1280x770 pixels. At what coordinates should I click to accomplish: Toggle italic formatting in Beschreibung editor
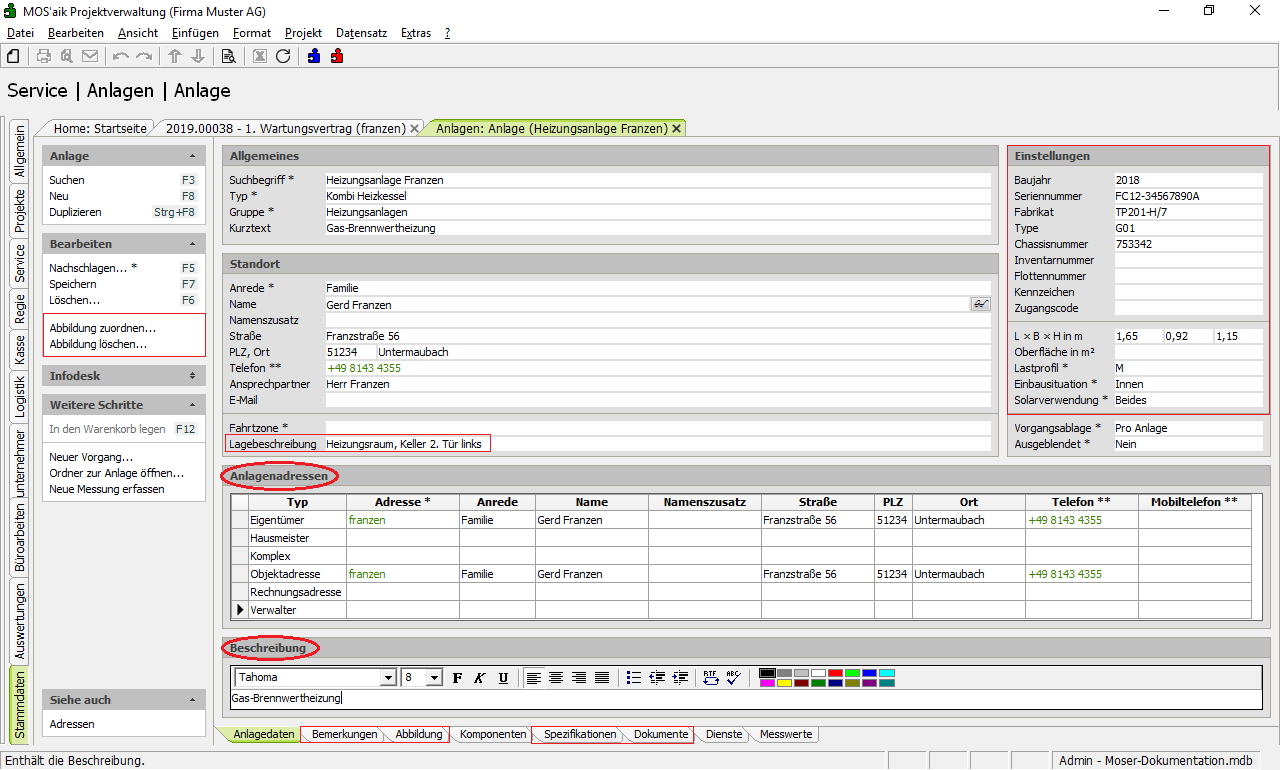click(480, 677)
